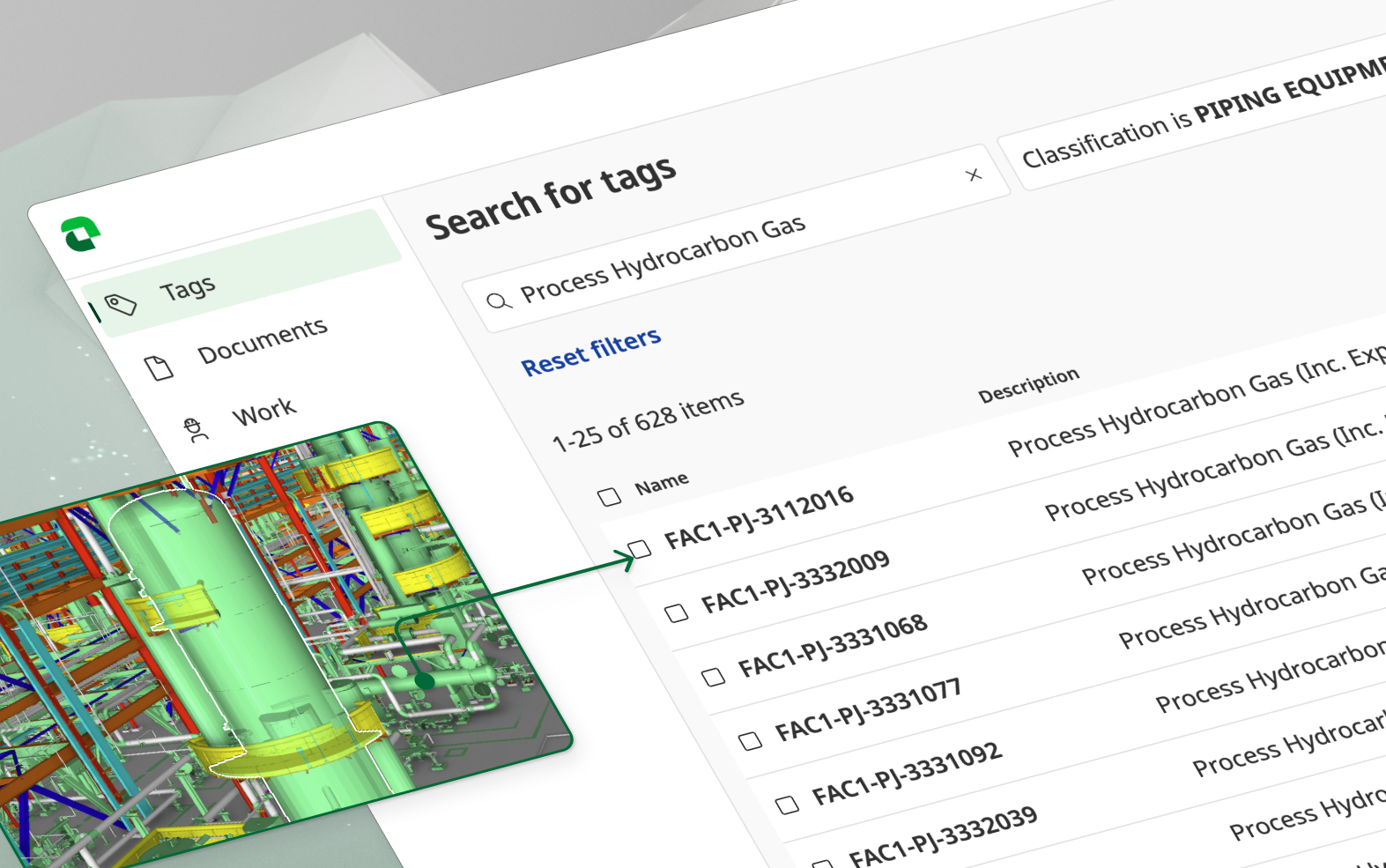Open the Tags menu item
Viewport: 1386px width, 868px height.
click(x=187, y=289)
